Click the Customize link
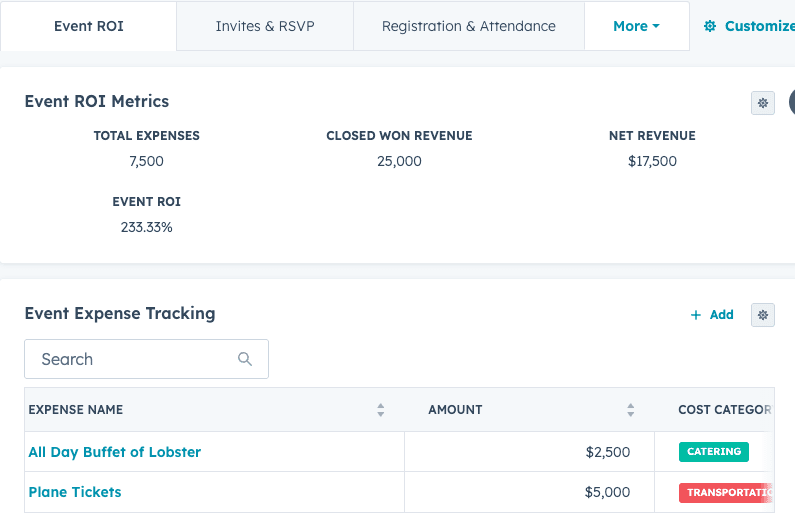Screen dimensions: 795x531 point(750,26)
